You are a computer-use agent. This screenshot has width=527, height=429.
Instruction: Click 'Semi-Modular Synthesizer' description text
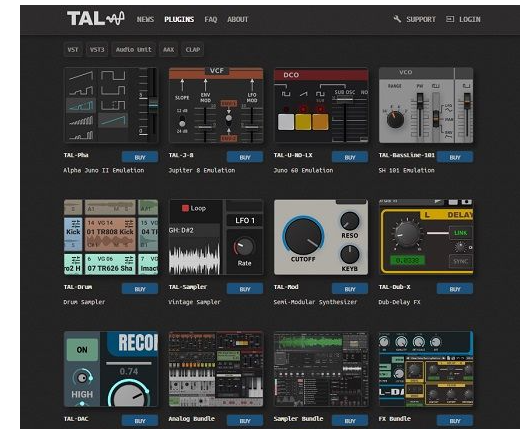[x=315, y=302]
